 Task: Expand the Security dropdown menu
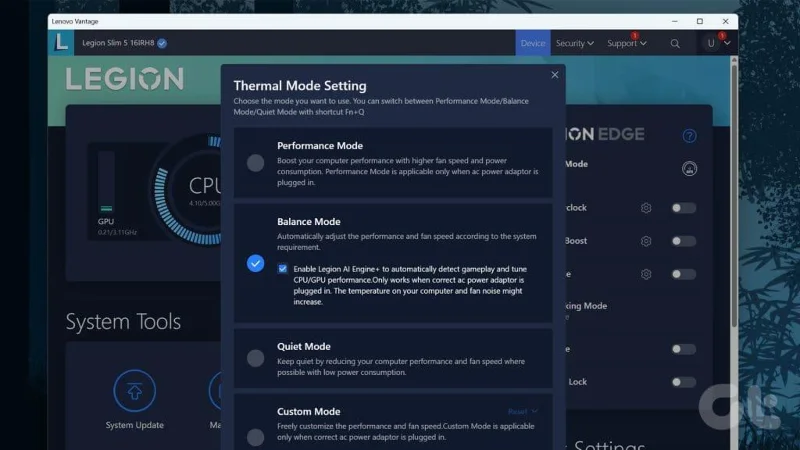coord(575,43)
